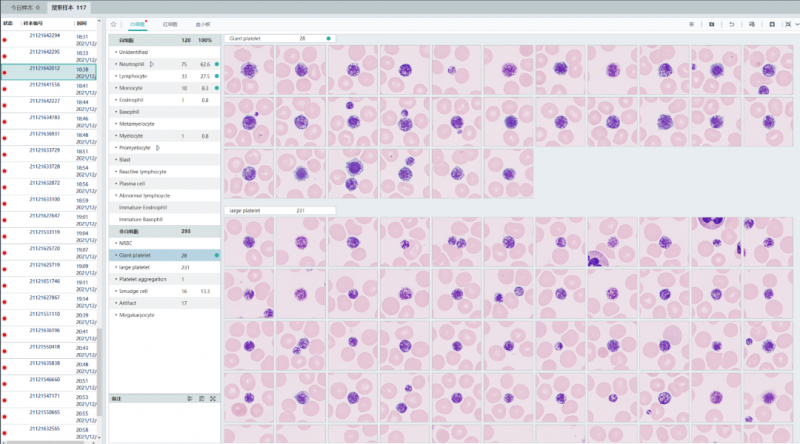Click the sample number column header
This screenshot has width=800, height=444.
point(33,23)
